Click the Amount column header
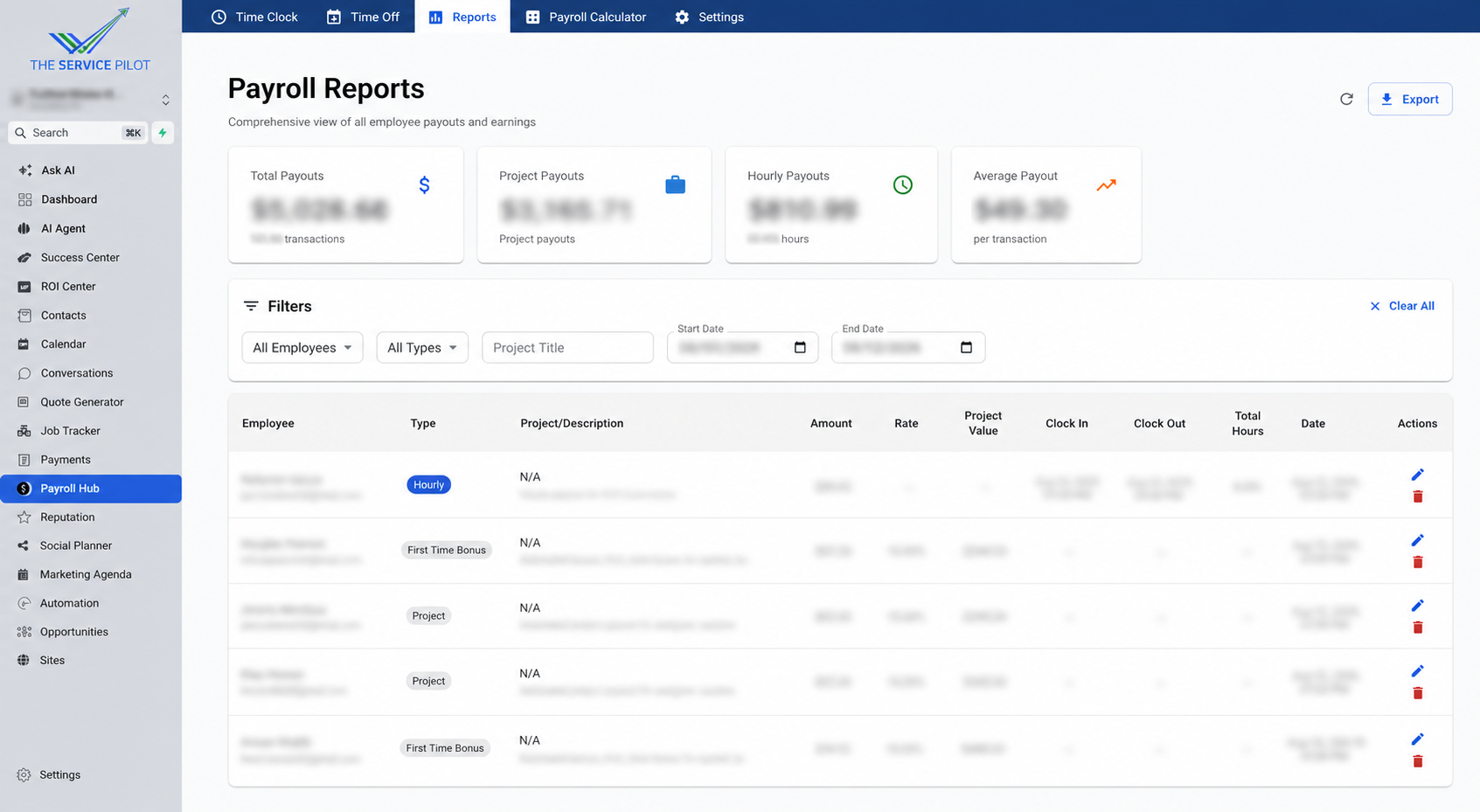This screenshot has height=812, width=1480. pos(830,423)
